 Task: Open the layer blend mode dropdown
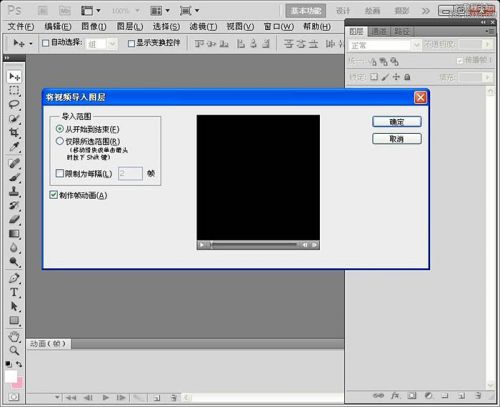coord(384,45)
